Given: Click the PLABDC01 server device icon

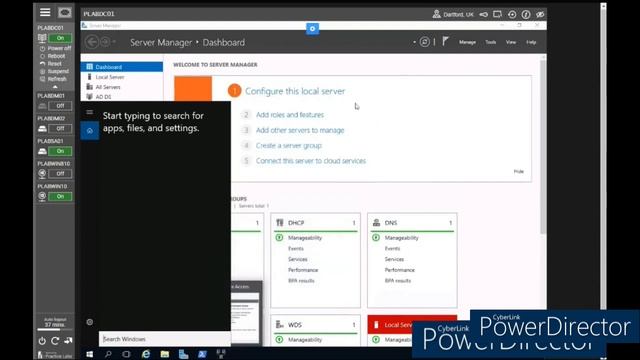Looking at the screenshot, I should [x=42, y=38].
